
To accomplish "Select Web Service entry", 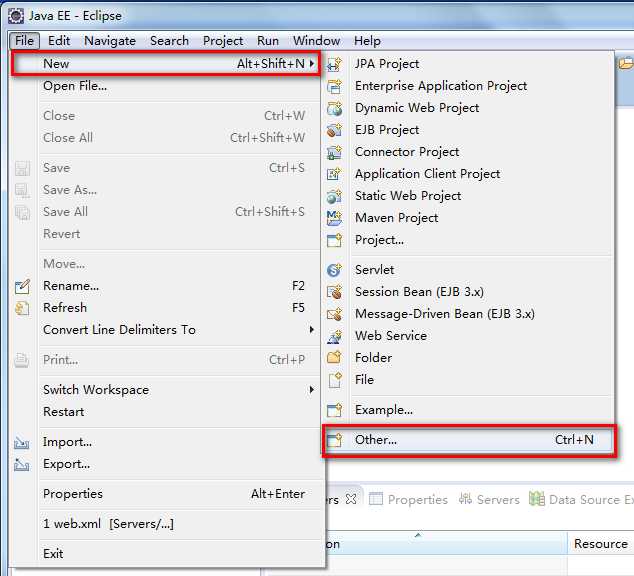I will tap(468, 336).
